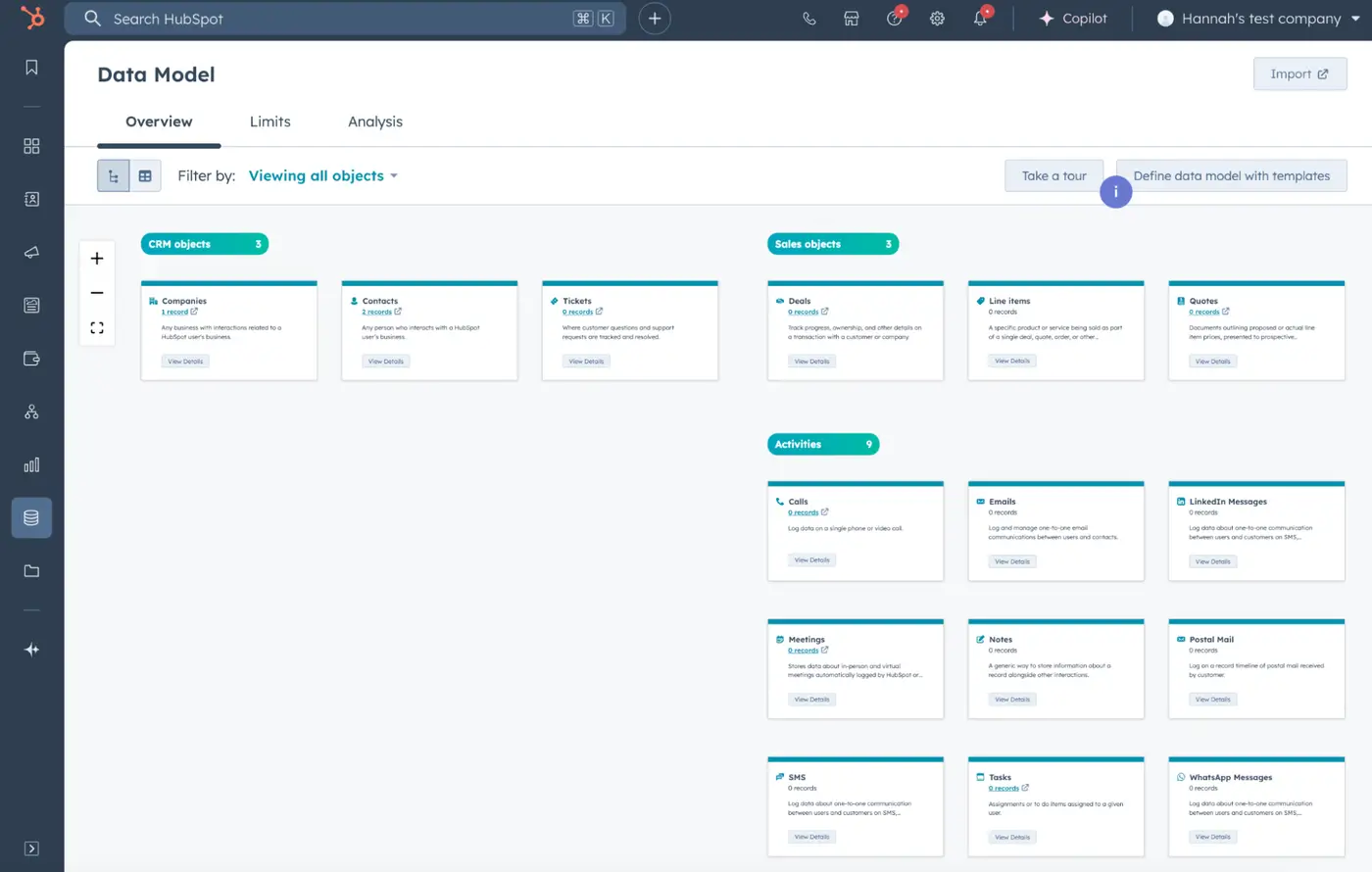
Task: Expand the left sidebar navigation
Action: click(x=31, y=848)
